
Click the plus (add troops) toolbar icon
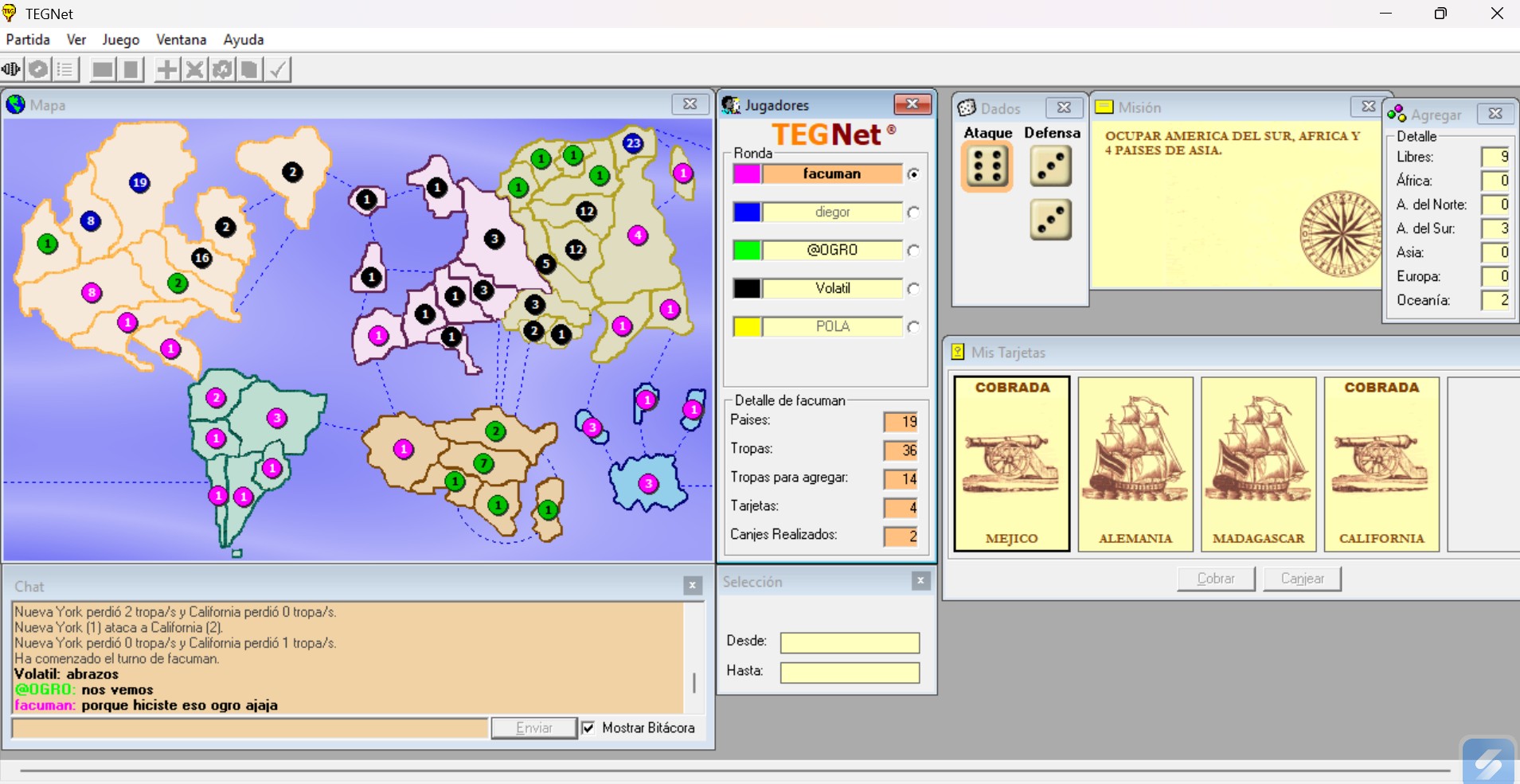click(166, 70)
